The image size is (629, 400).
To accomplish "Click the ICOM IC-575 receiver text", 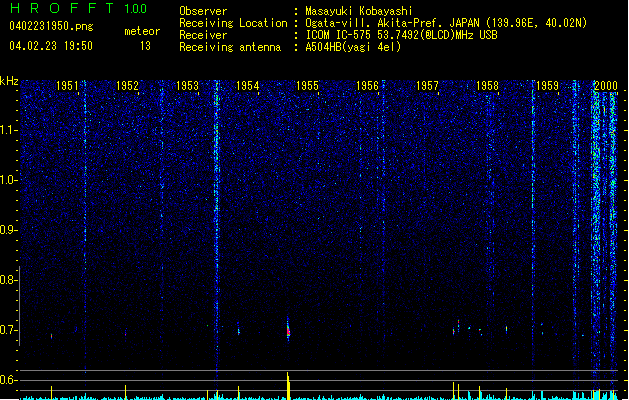I will (401, 35).
